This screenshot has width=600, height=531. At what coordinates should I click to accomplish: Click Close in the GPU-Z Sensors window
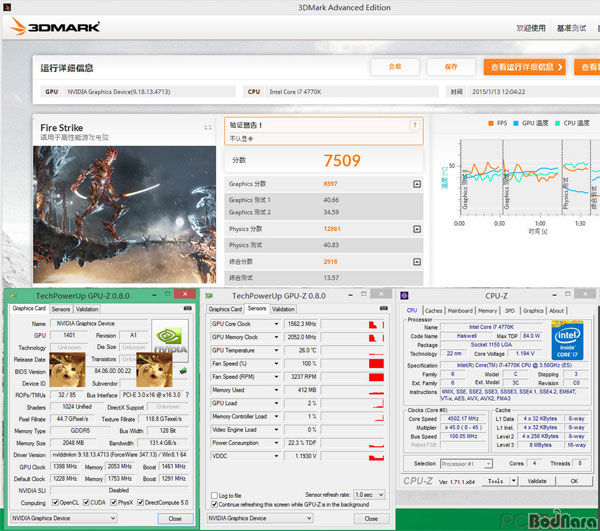tap(371, 518)
